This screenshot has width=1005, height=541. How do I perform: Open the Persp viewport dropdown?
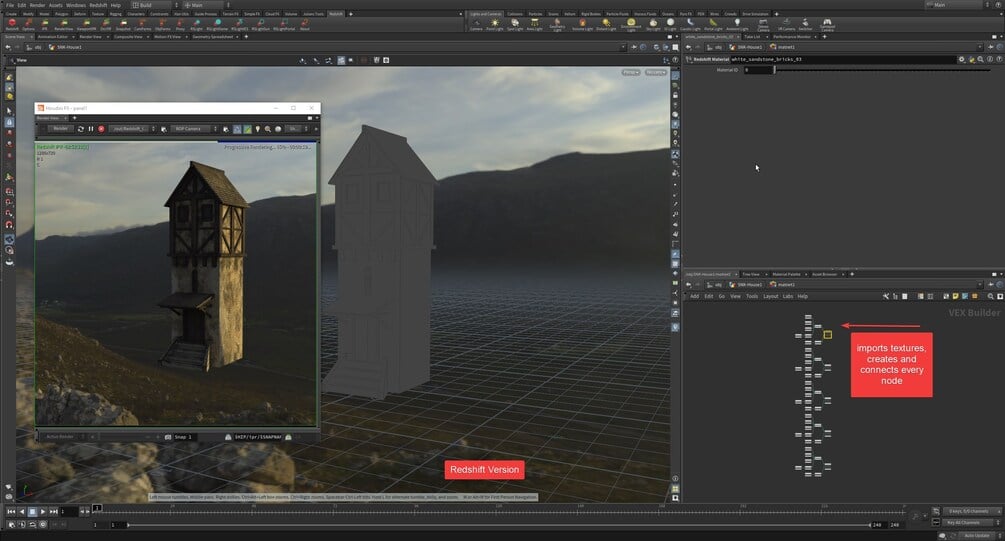click(631, 72)
